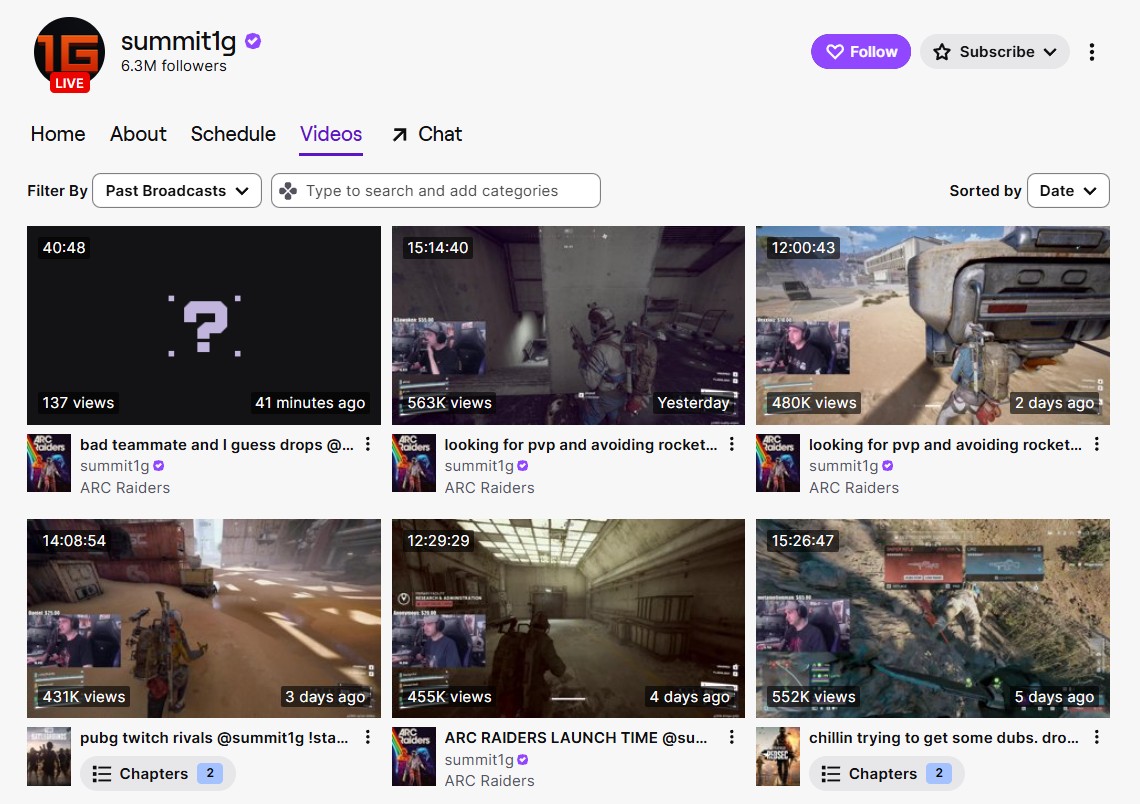Expand the Sorted by Date dropdown
1140x804 pixels.
pyautogui.click(x=1068, y=190)
